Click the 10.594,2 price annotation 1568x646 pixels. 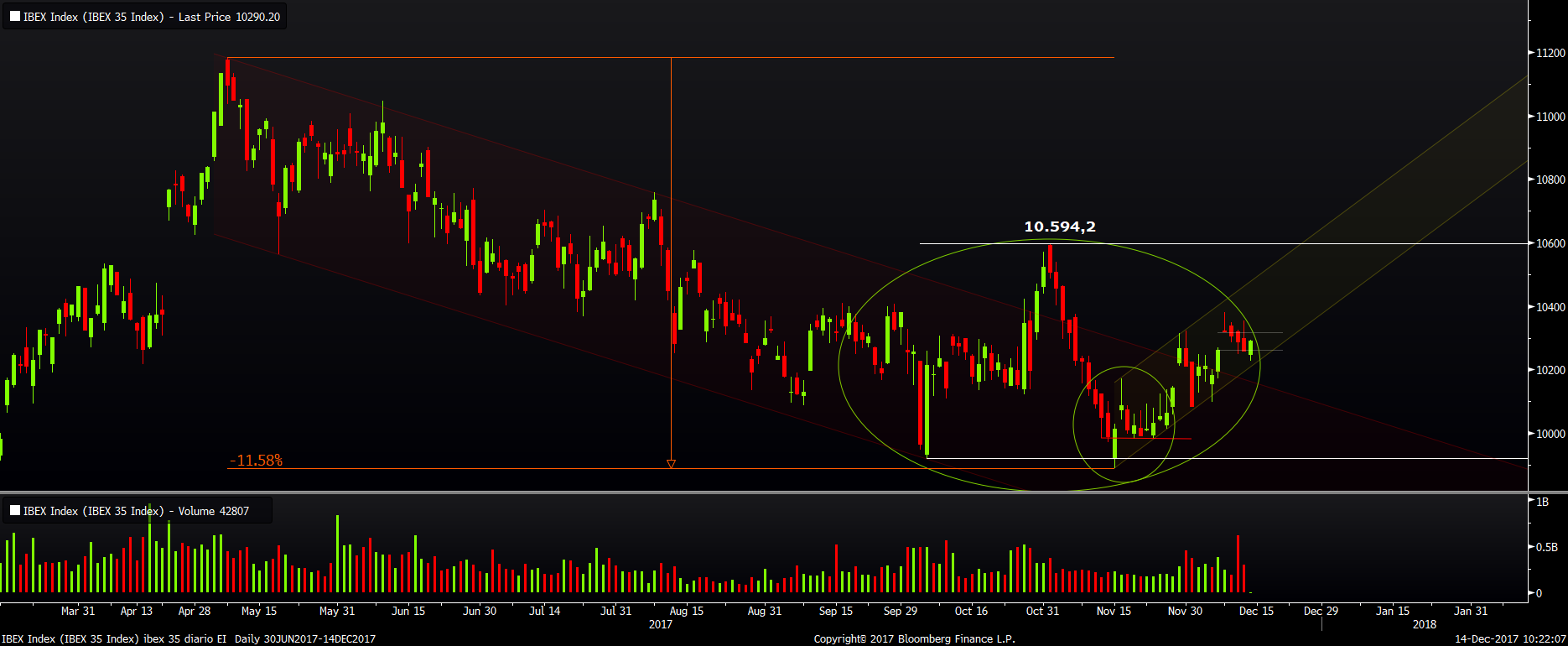click(x=1060, y=227)
